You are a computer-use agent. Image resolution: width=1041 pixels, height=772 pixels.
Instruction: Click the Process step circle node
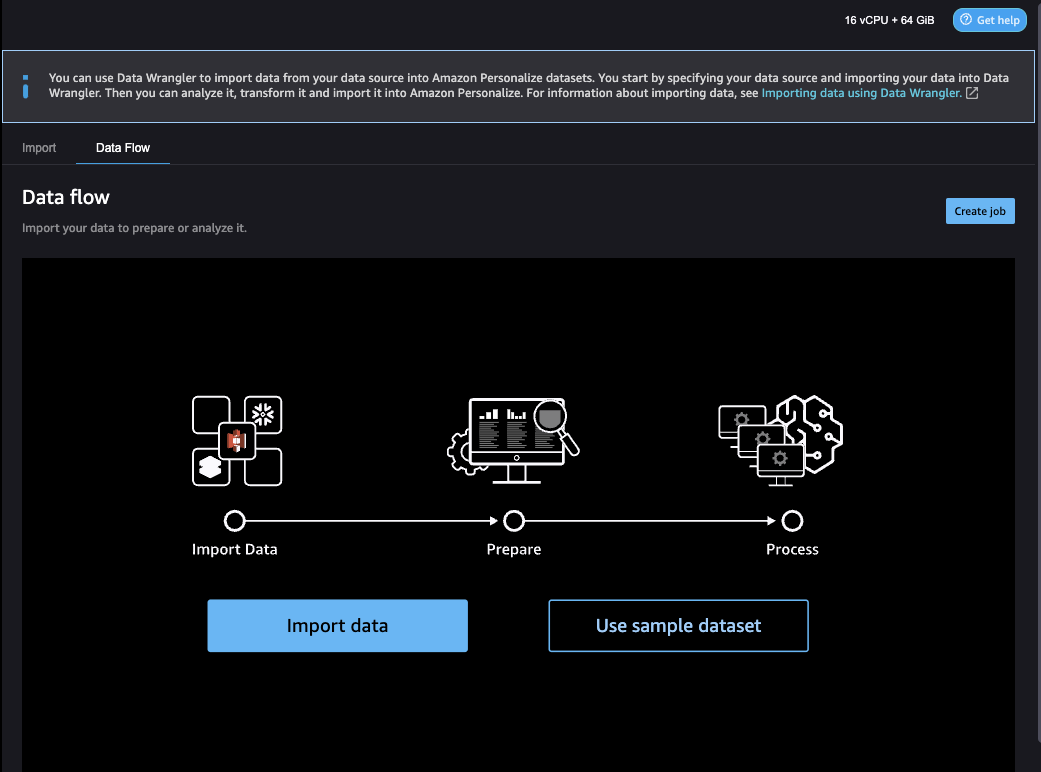(792, 521)
